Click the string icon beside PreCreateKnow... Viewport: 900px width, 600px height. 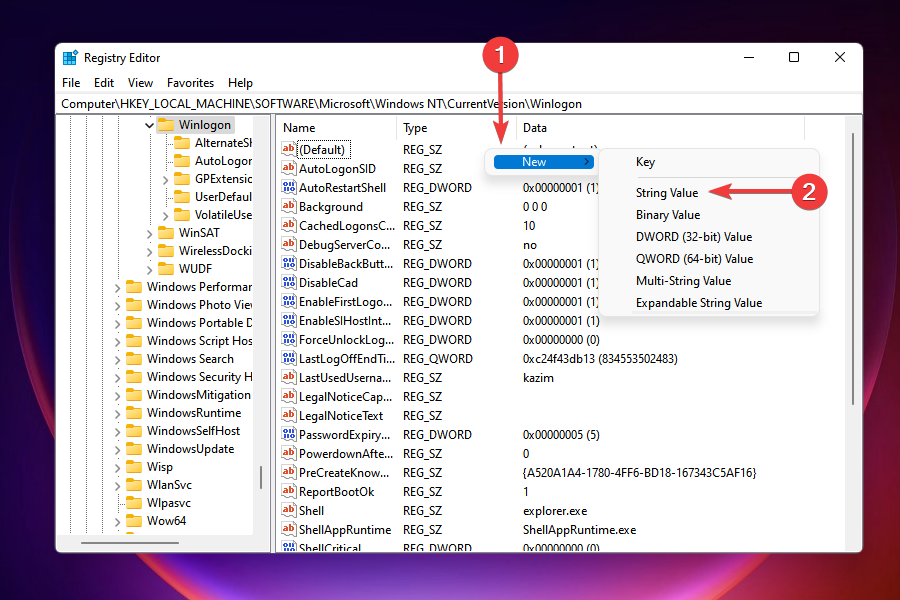288,471
